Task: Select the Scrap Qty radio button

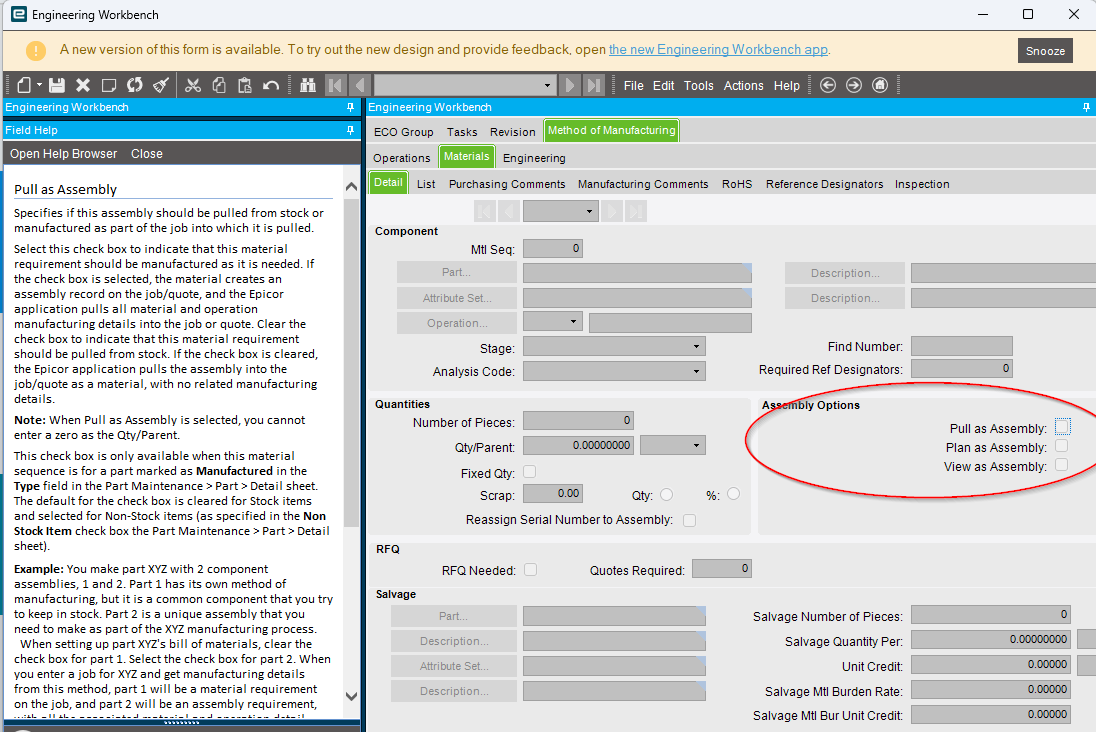Action: pyautogui.click(x=666, y=494)
